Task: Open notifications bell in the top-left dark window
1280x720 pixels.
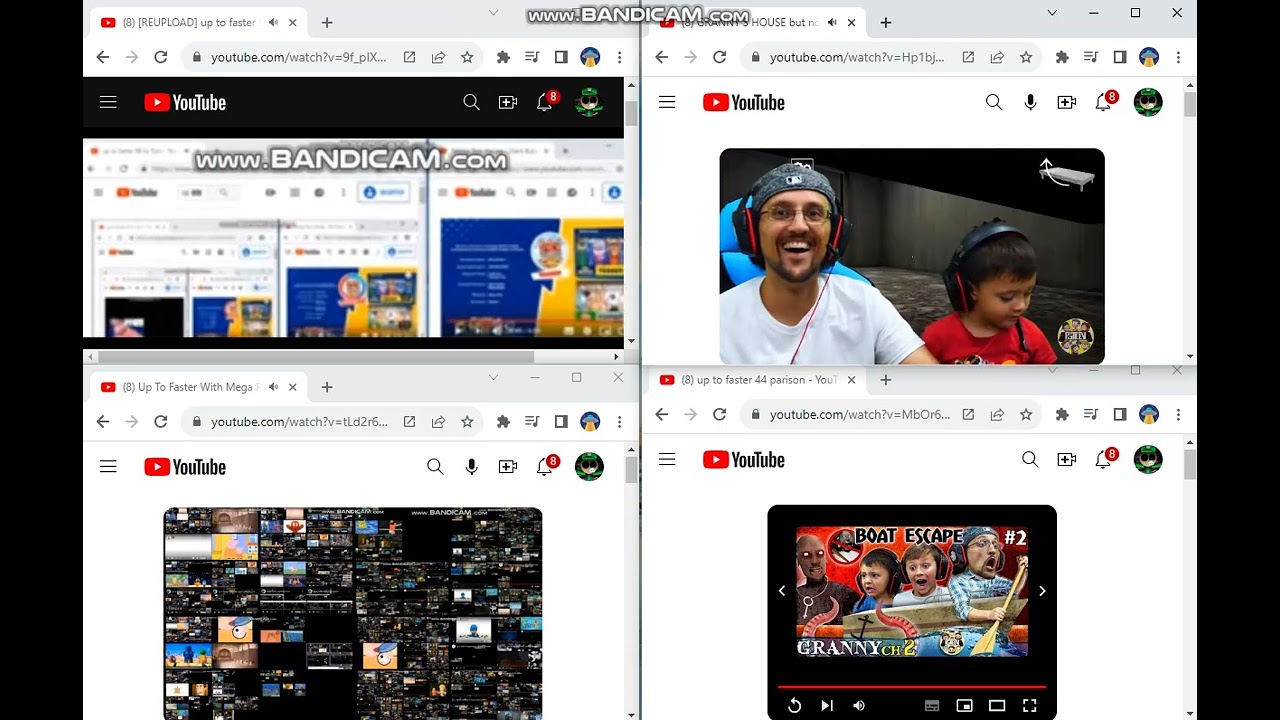Action: (x=545, y=102)
